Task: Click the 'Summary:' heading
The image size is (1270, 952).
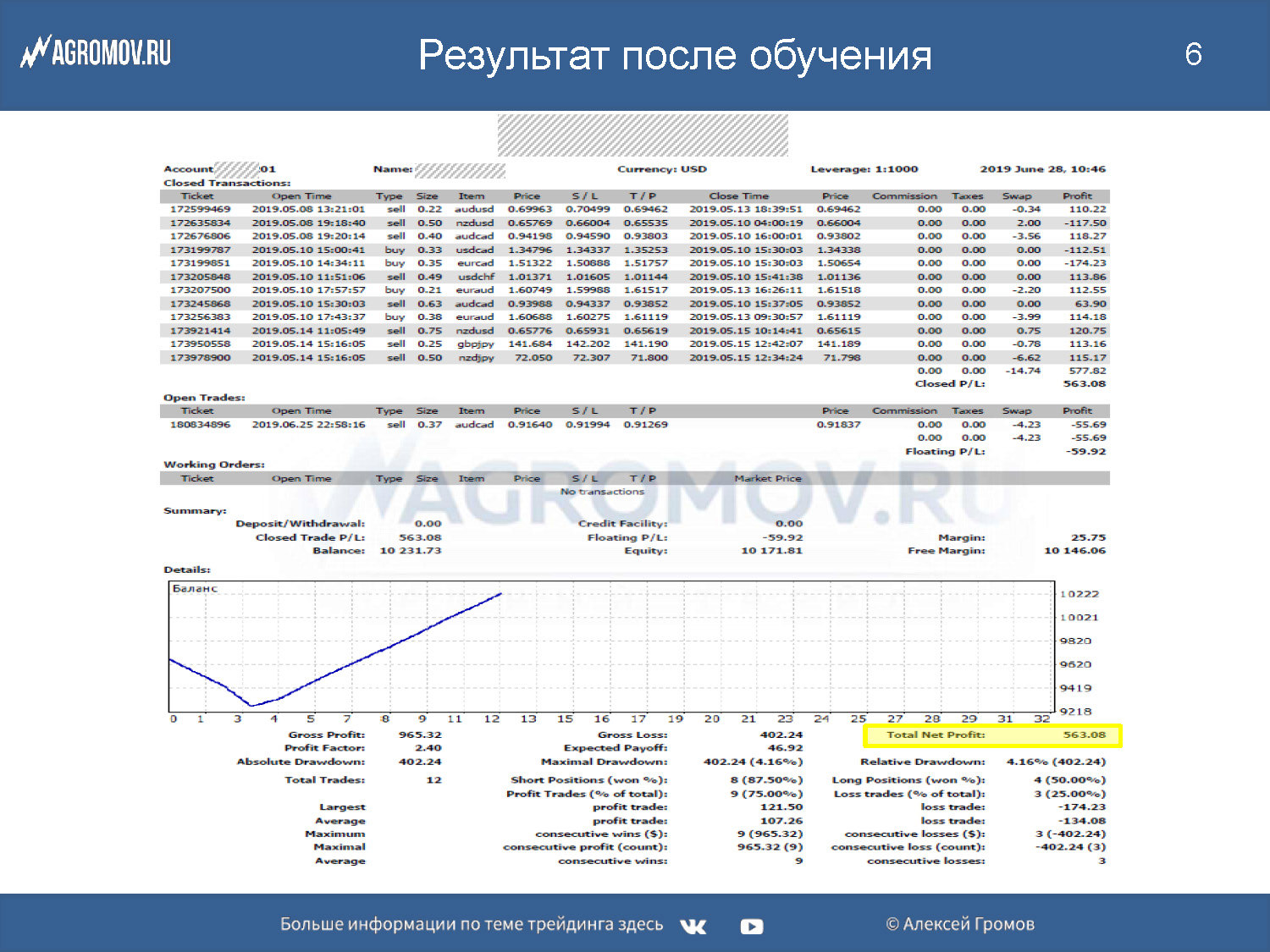Action: (195, 511)
